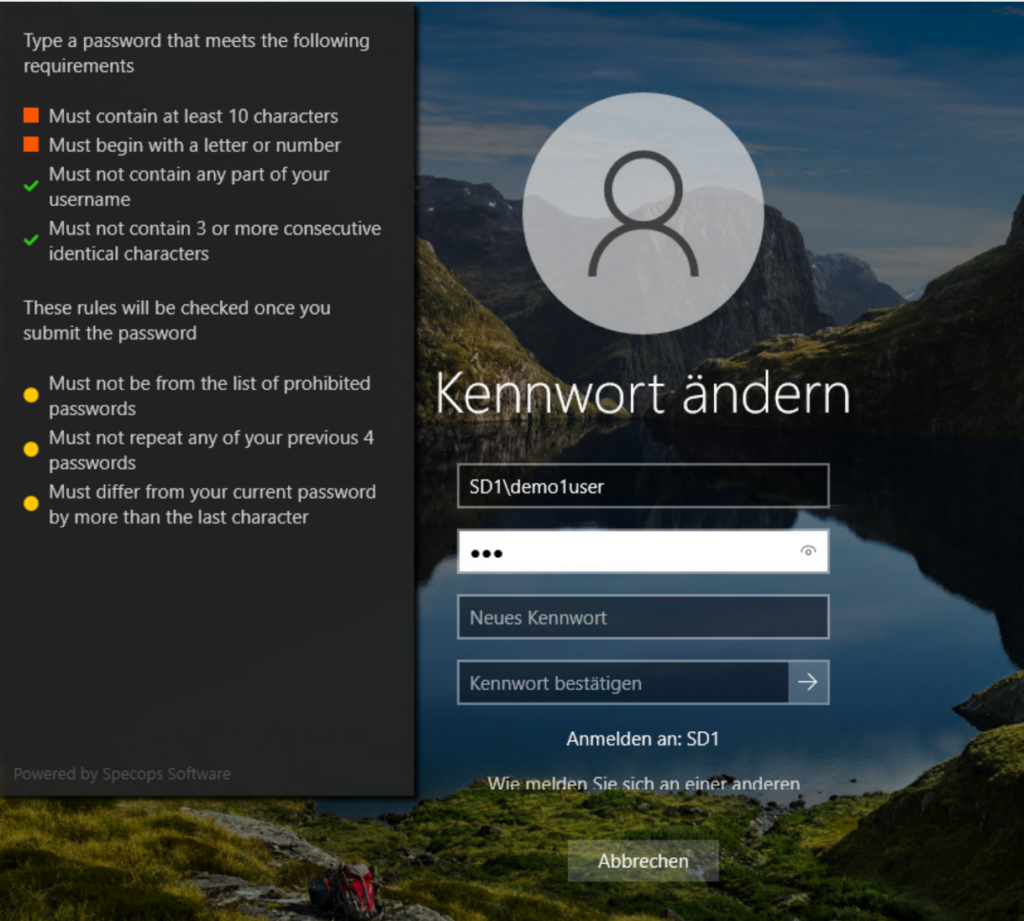The image size is (1024, 921).
Task: Click the user avatar icon
Action: [643, 213]
